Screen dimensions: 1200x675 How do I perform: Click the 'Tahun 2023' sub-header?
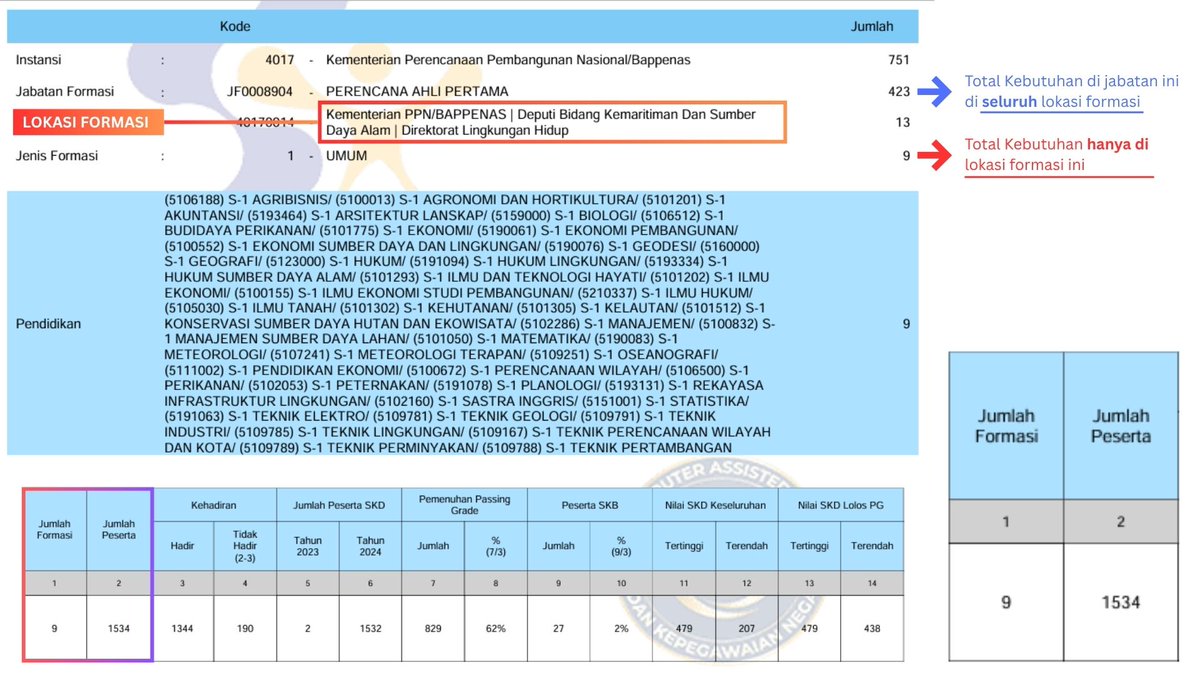[308, 546]
